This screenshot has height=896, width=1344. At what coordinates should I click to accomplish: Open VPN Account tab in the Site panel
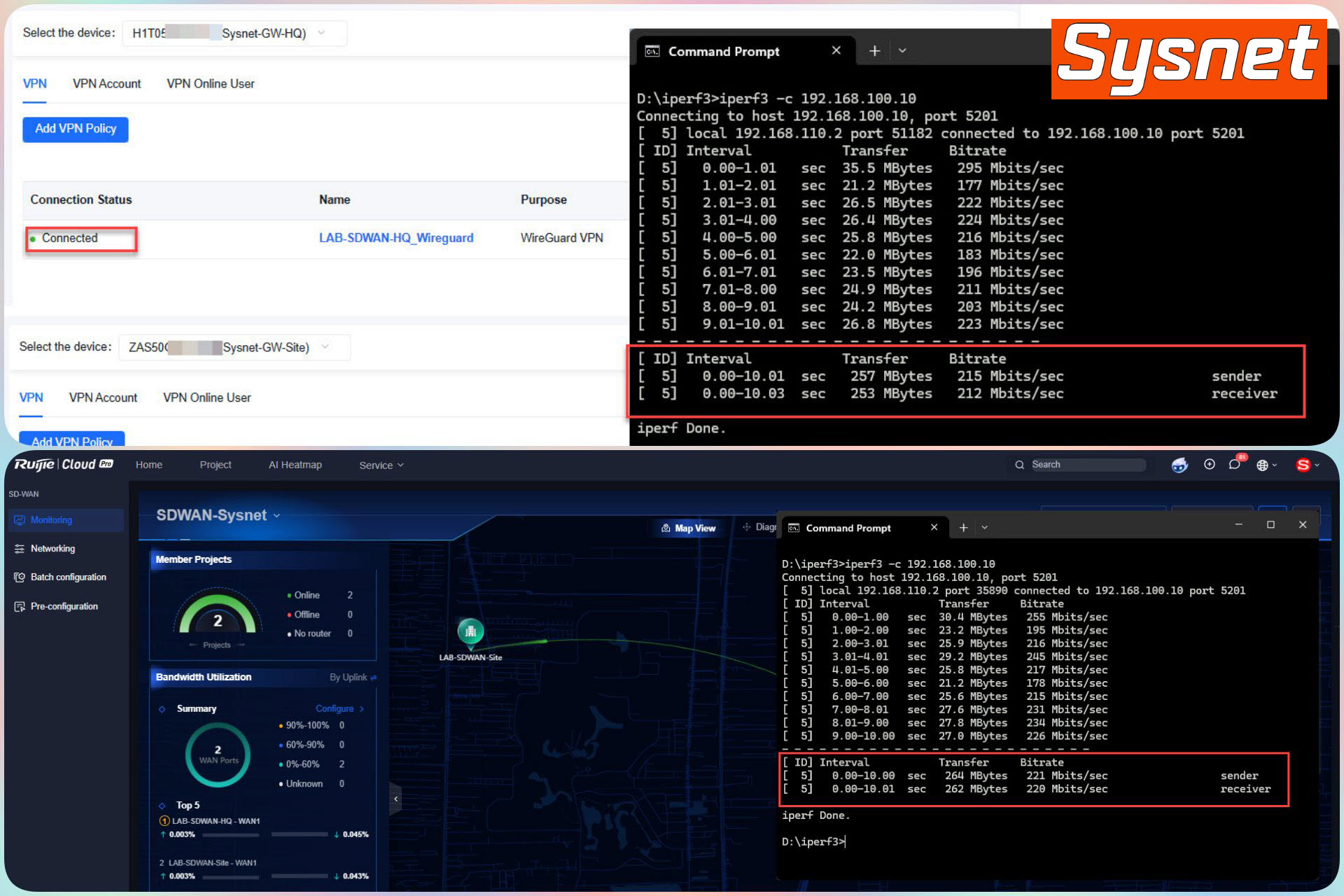coord(103,397)
